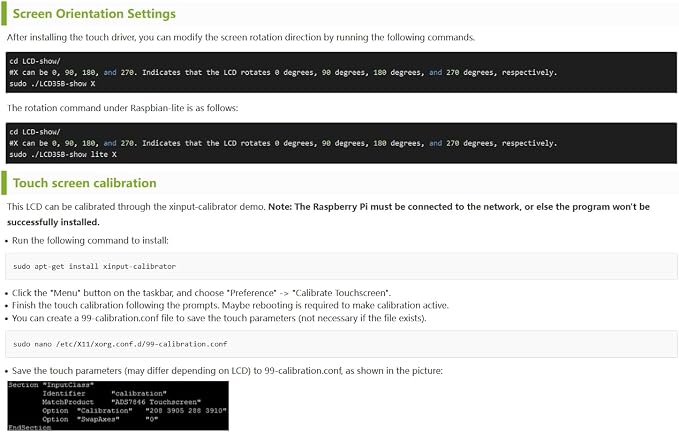This screenshot has height=432, width=679.
Task: Click the 'Finish the touch calibration' bullet
Action: click(230, 306)
